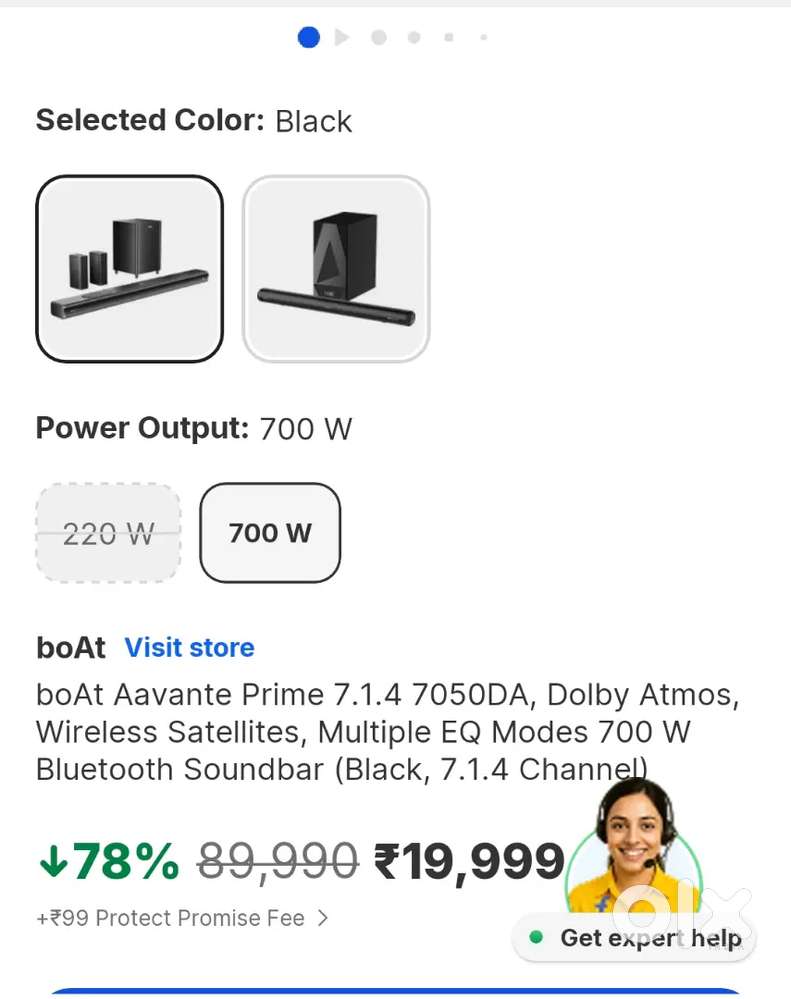This screenshot has height=999, width=791.
Task: Select the fourth carousel indicator dot
Action: click(x=414, y=37)
